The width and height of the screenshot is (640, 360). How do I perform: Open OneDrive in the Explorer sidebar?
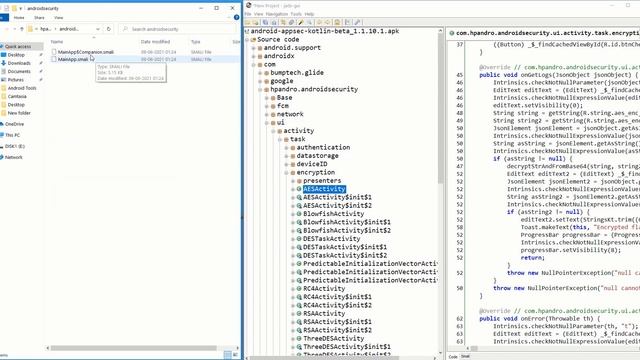[14, 124]
